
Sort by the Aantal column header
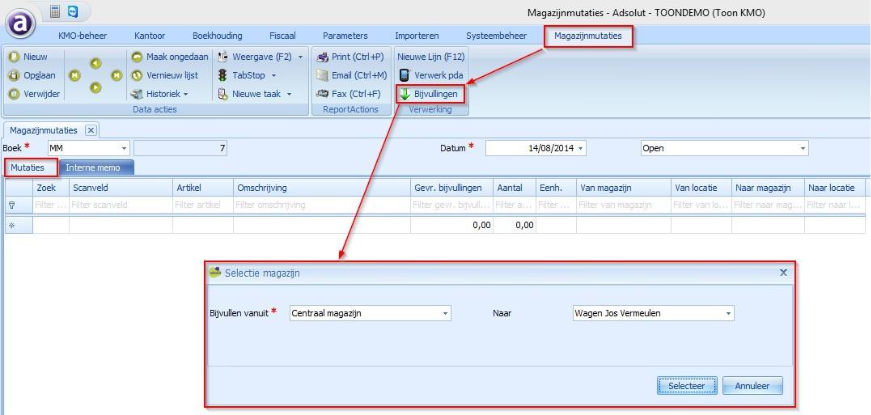pos(514,188)
